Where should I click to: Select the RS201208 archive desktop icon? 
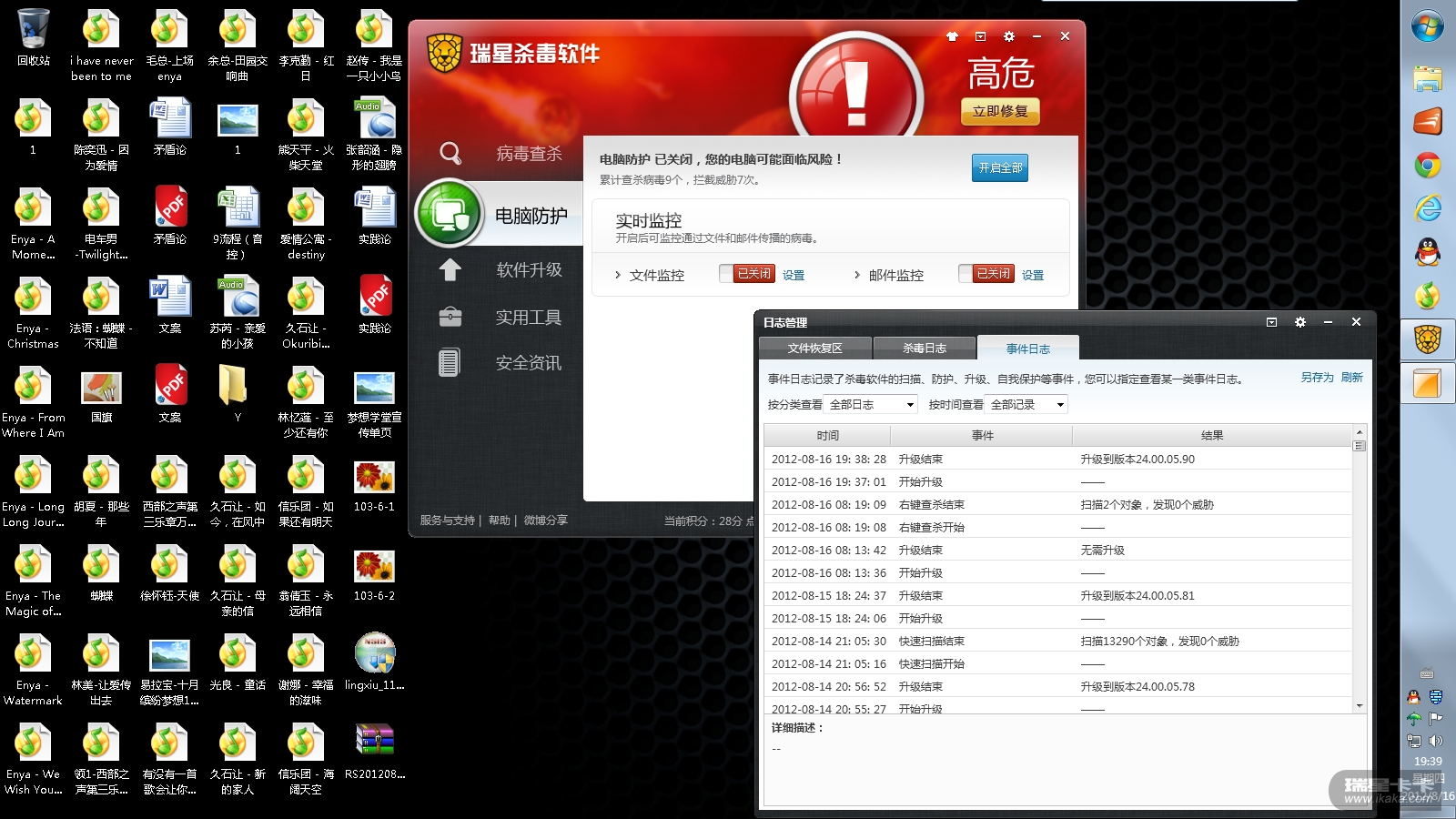(375, 752)
